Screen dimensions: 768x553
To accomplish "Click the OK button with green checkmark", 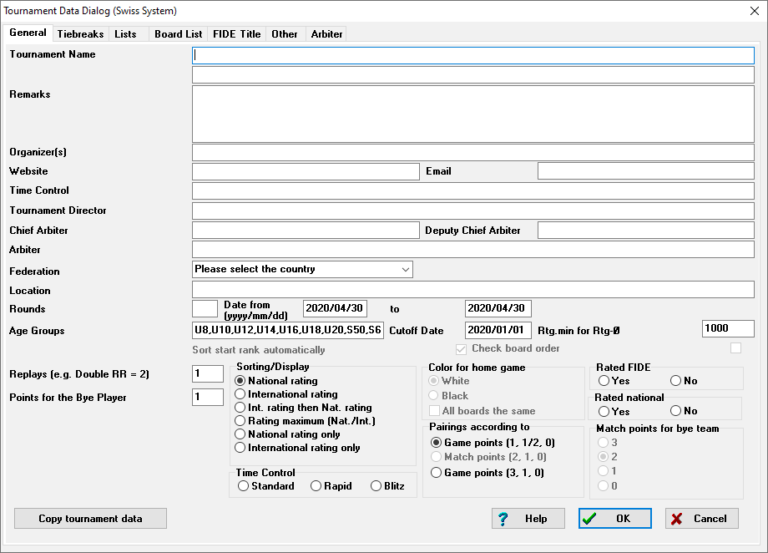I will pos(614,518).
